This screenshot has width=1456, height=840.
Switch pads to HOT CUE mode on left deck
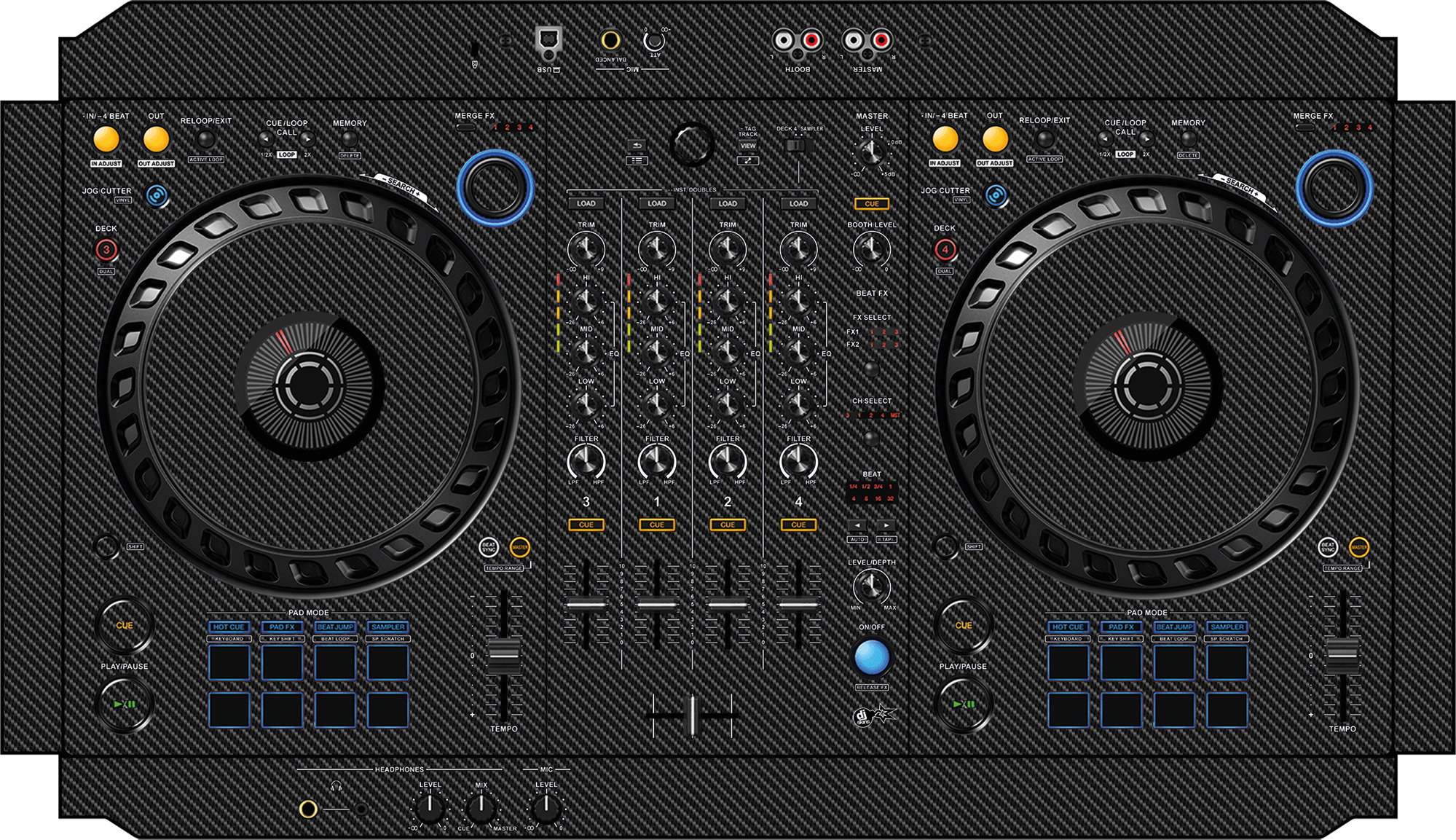(228, 627)
